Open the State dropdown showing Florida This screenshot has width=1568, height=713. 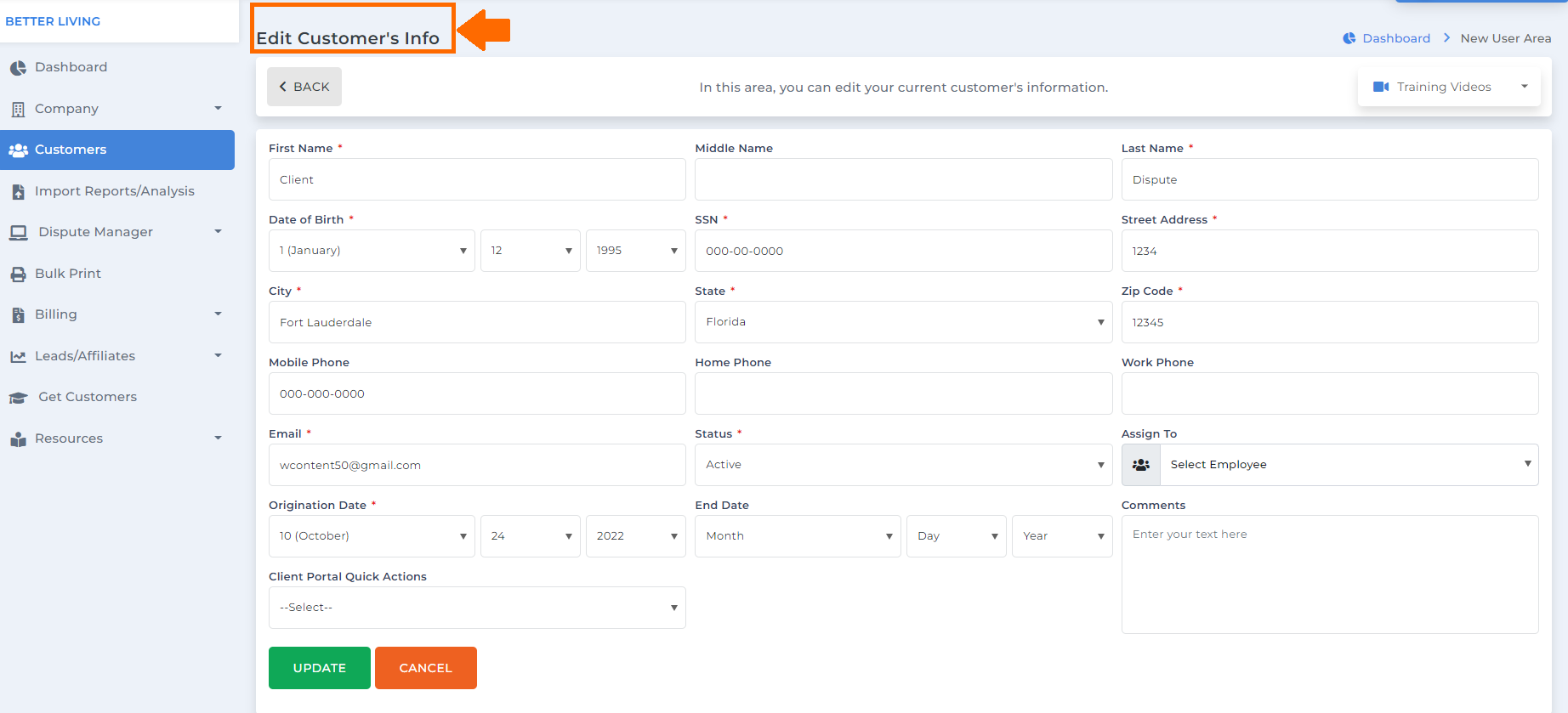click(904, 322)
